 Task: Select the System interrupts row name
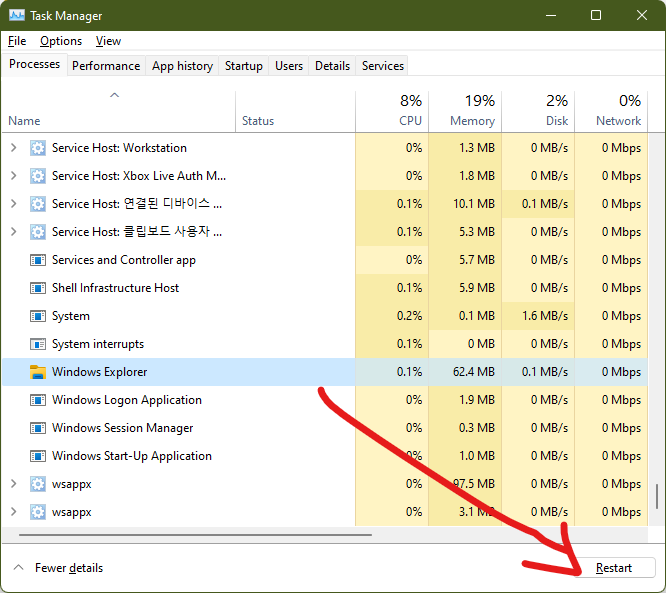point(98,344)
